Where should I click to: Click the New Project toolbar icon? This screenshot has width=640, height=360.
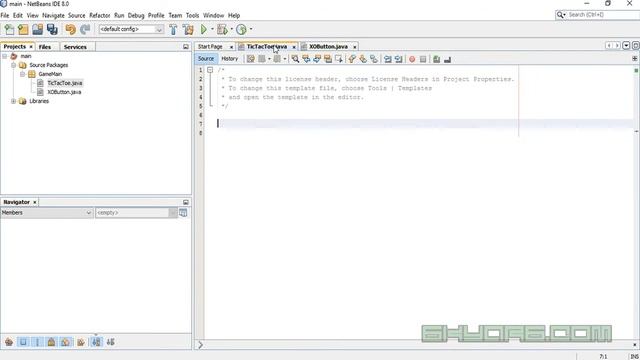pyautogui.click(x=23, y=29)
